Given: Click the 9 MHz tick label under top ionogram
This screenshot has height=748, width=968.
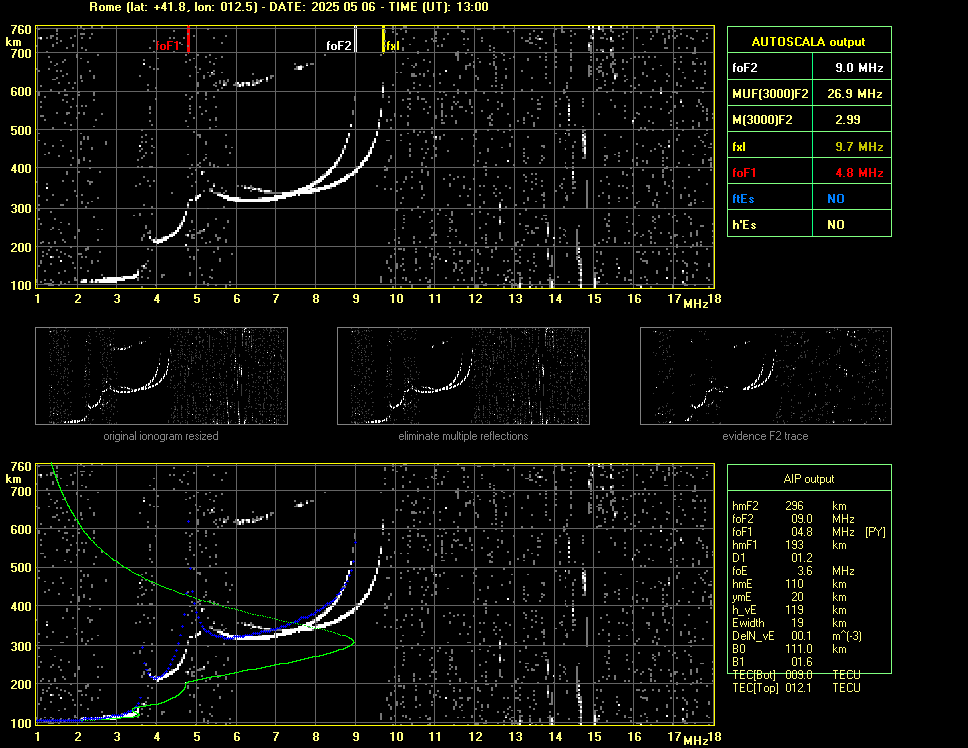Looking at the screenshot, I should tap(356, 299).
